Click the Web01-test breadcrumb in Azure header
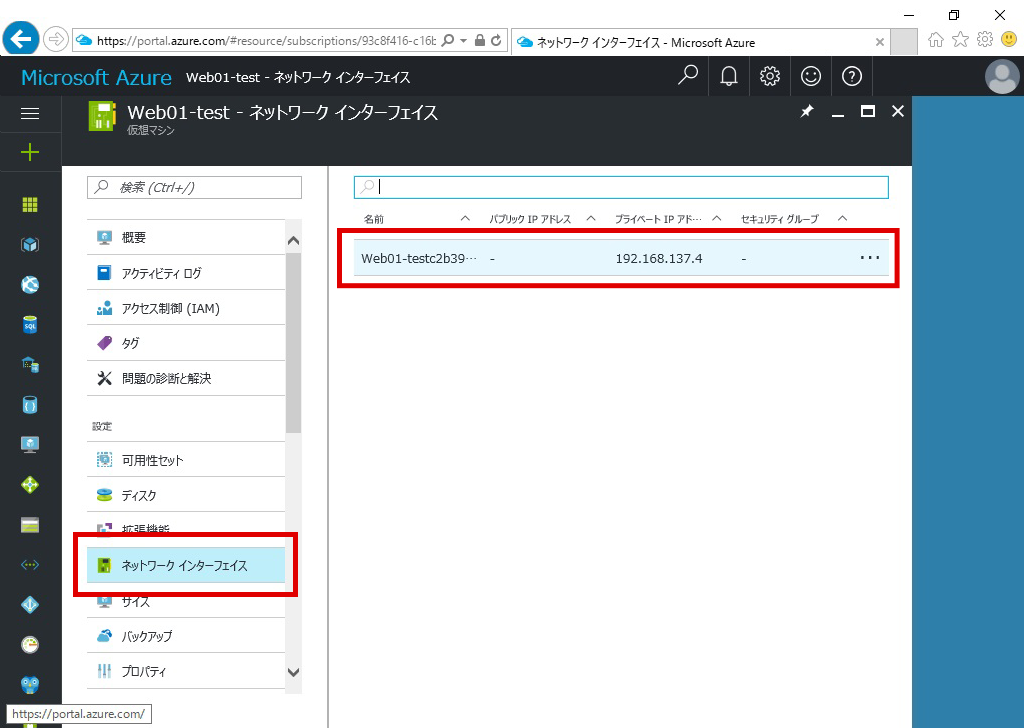Viewport: 1024px width, 728px height. point(298,77)
